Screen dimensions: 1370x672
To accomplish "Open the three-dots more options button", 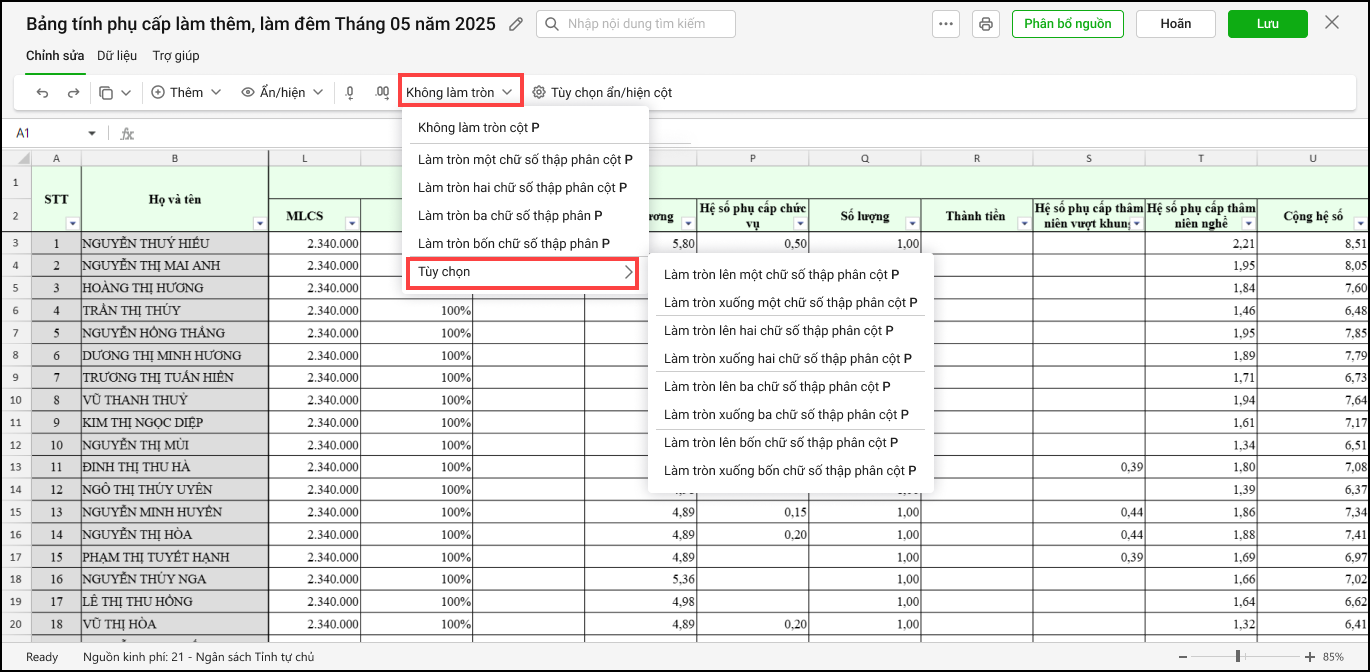I will coord(946,24).
